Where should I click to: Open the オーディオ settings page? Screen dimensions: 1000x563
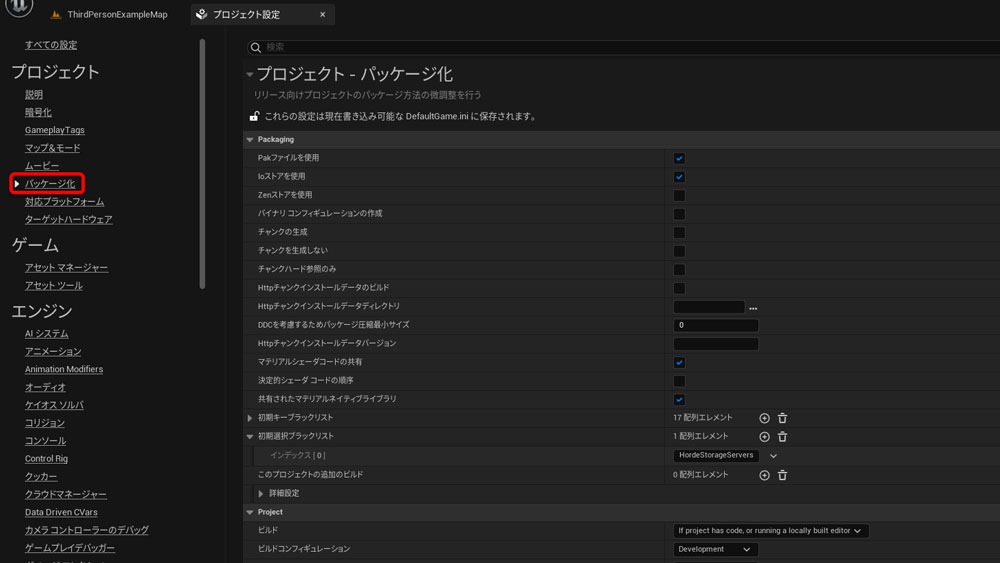[x=45, y=387]
